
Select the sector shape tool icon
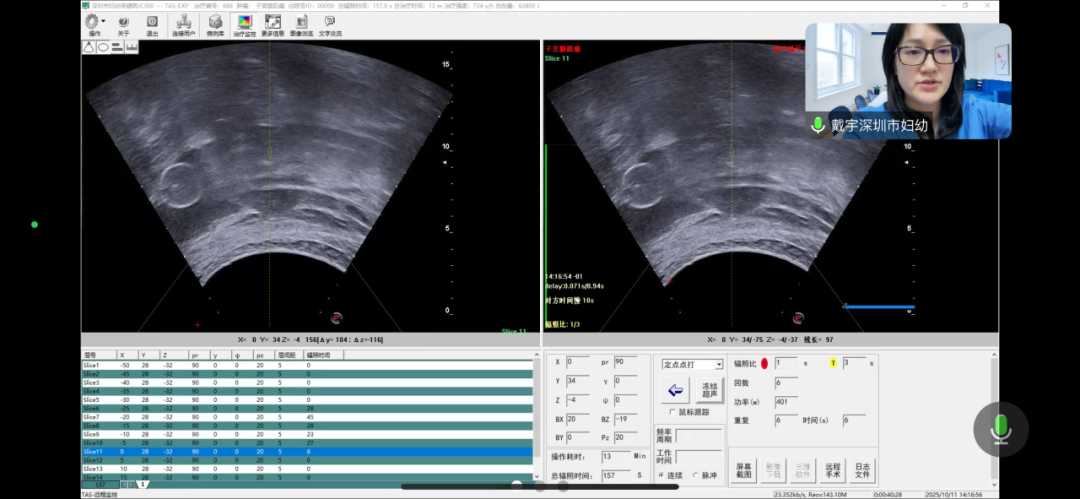point(89,47)
